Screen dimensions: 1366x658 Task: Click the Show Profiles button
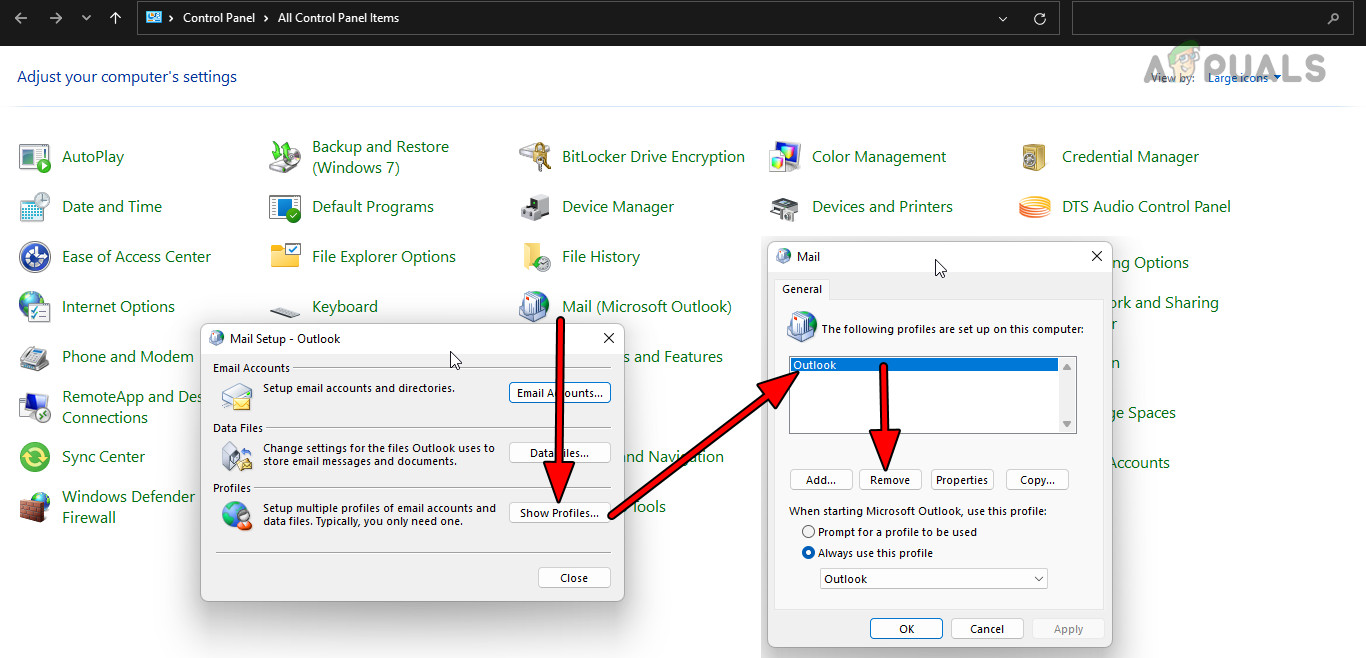pos(559,512)
